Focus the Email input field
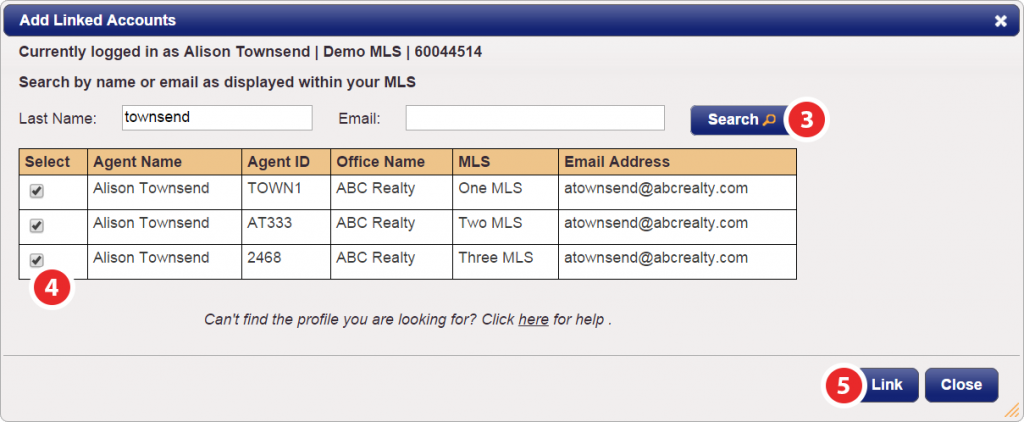The image size is (1024, 422). pyautogui.click(x=535, y=118)
